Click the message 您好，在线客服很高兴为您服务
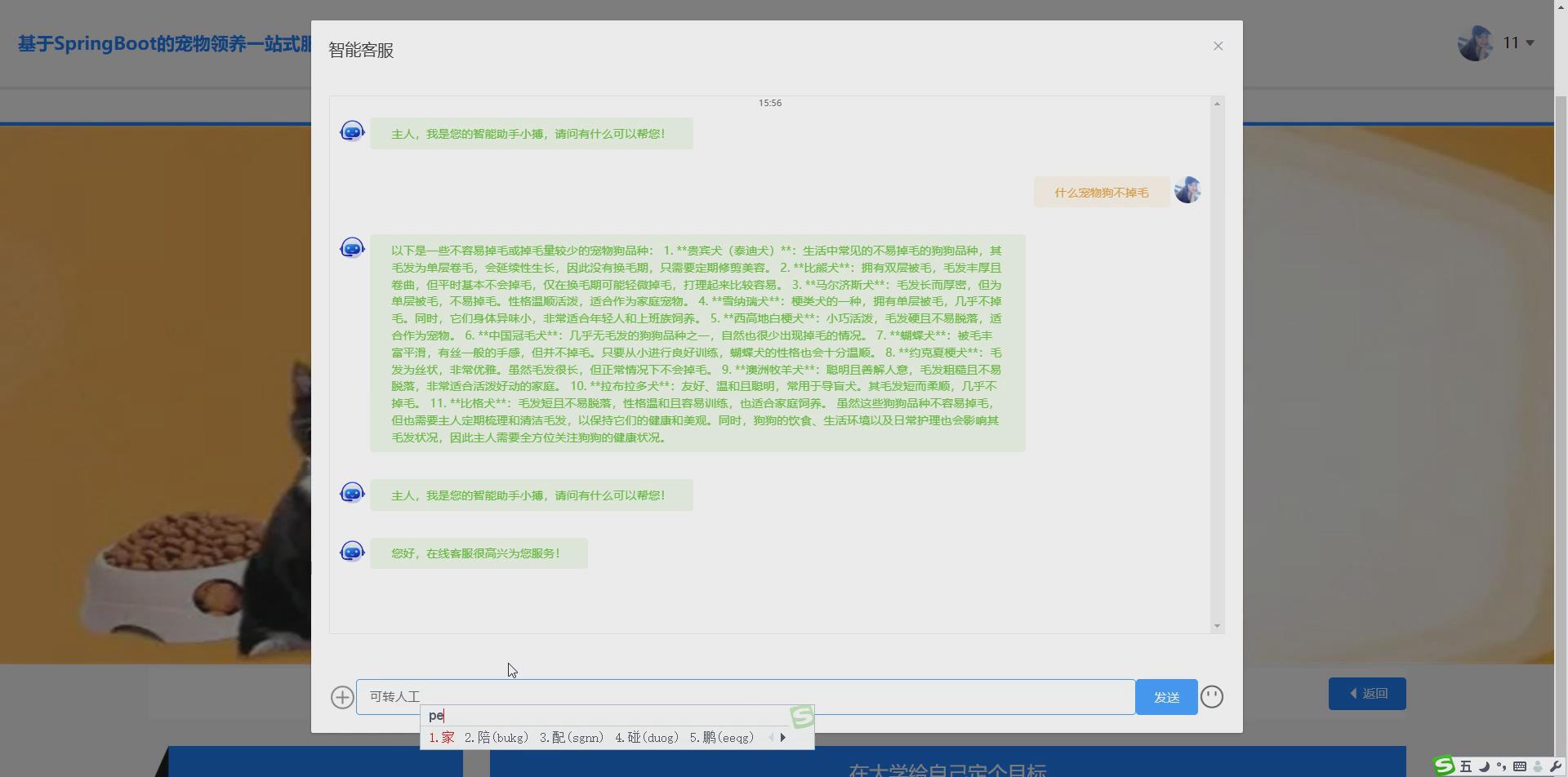1568x777 pixels. click(x=479, y=553)
